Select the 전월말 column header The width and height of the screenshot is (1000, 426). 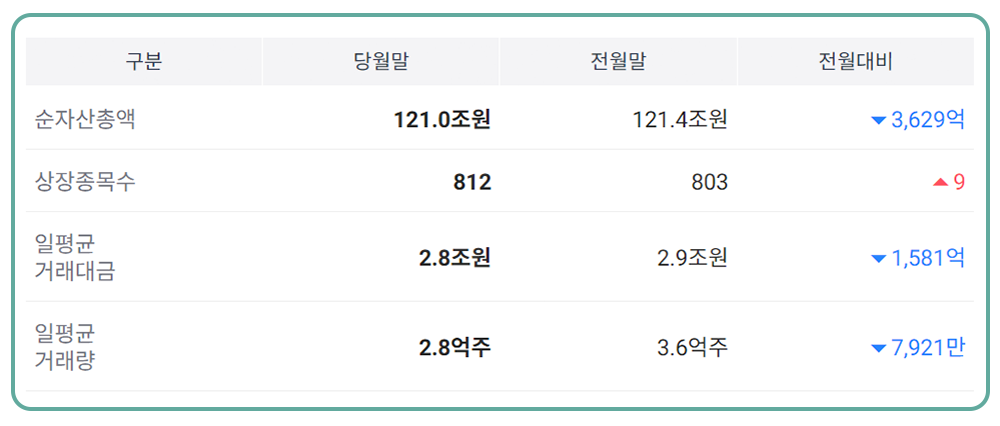619,62
